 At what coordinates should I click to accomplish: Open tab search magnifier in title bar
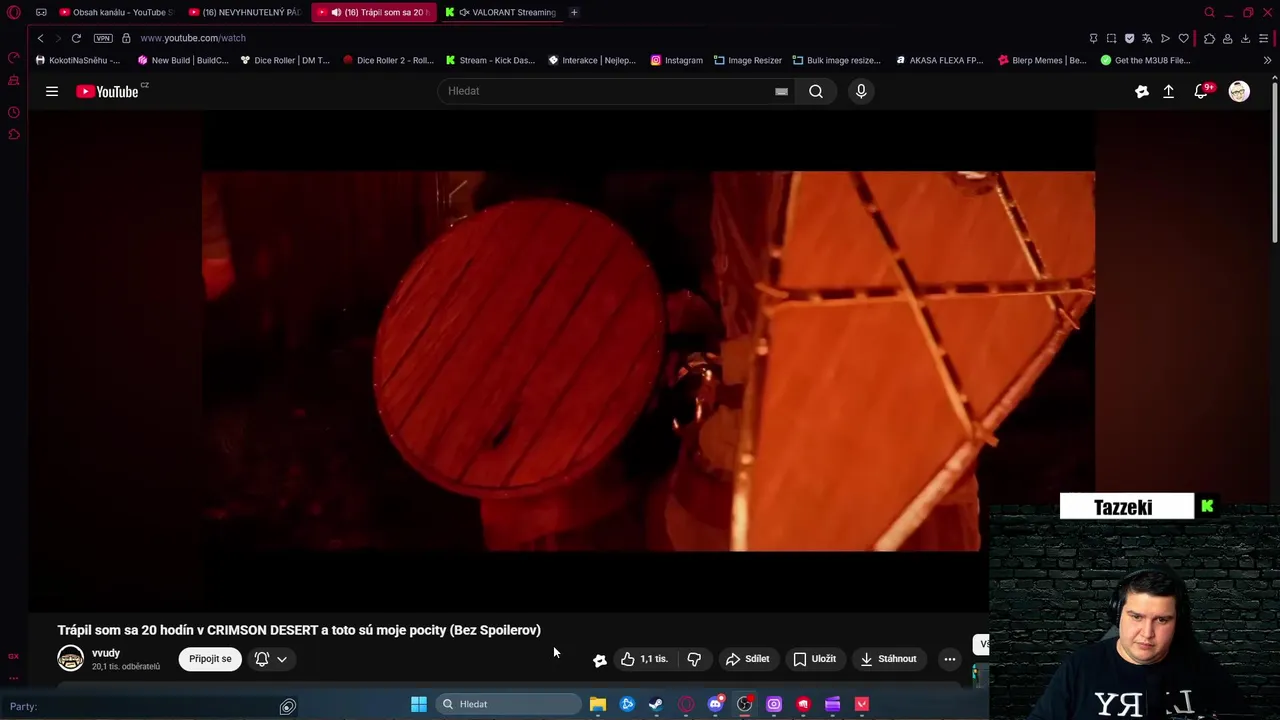point(1209,12)
